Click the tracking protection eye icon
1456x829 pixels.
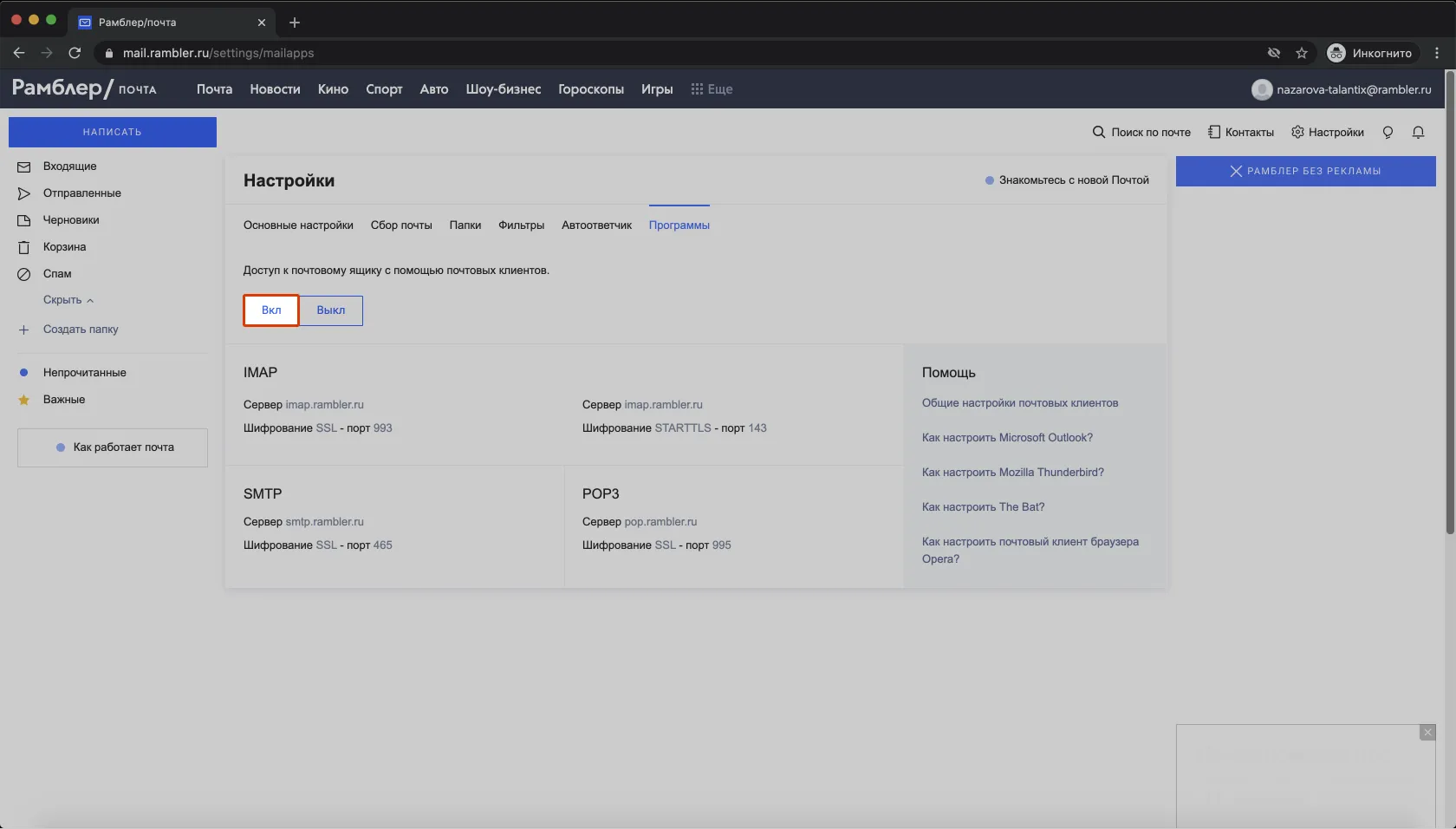click(x=1274, y=53)
